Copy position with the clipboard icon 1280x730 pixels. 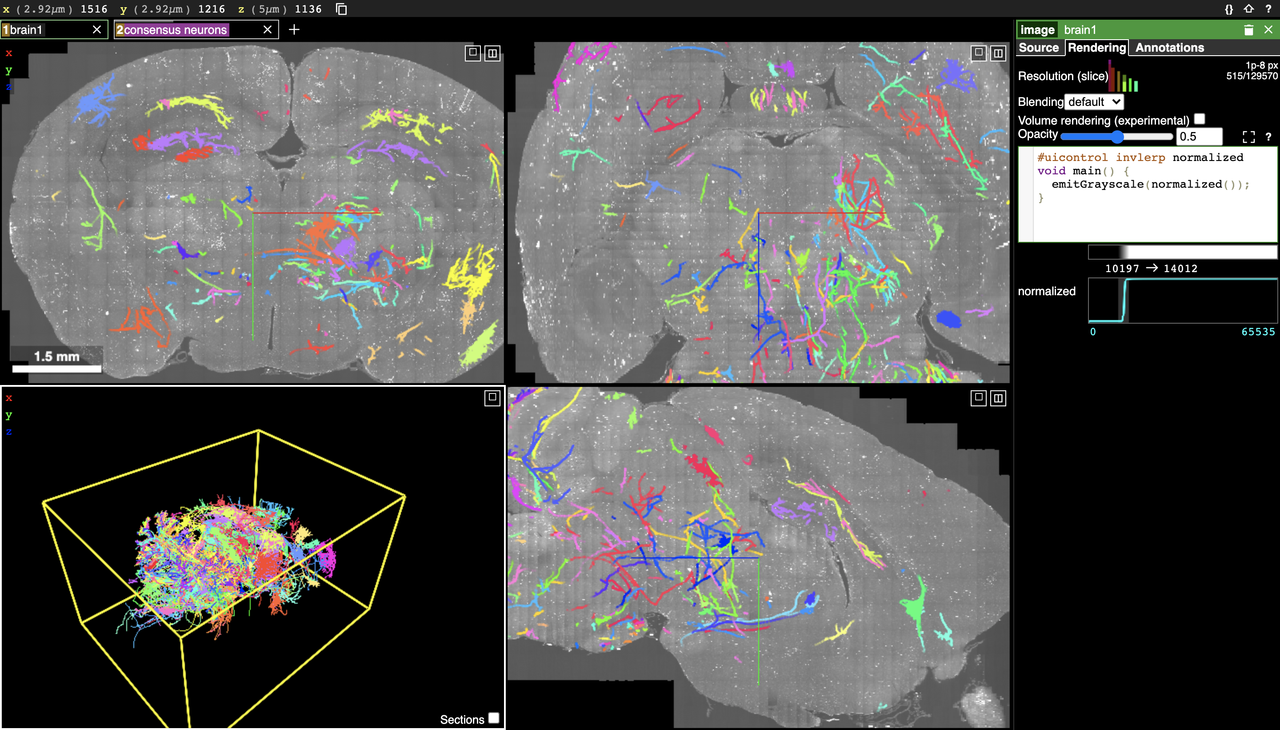342,9
